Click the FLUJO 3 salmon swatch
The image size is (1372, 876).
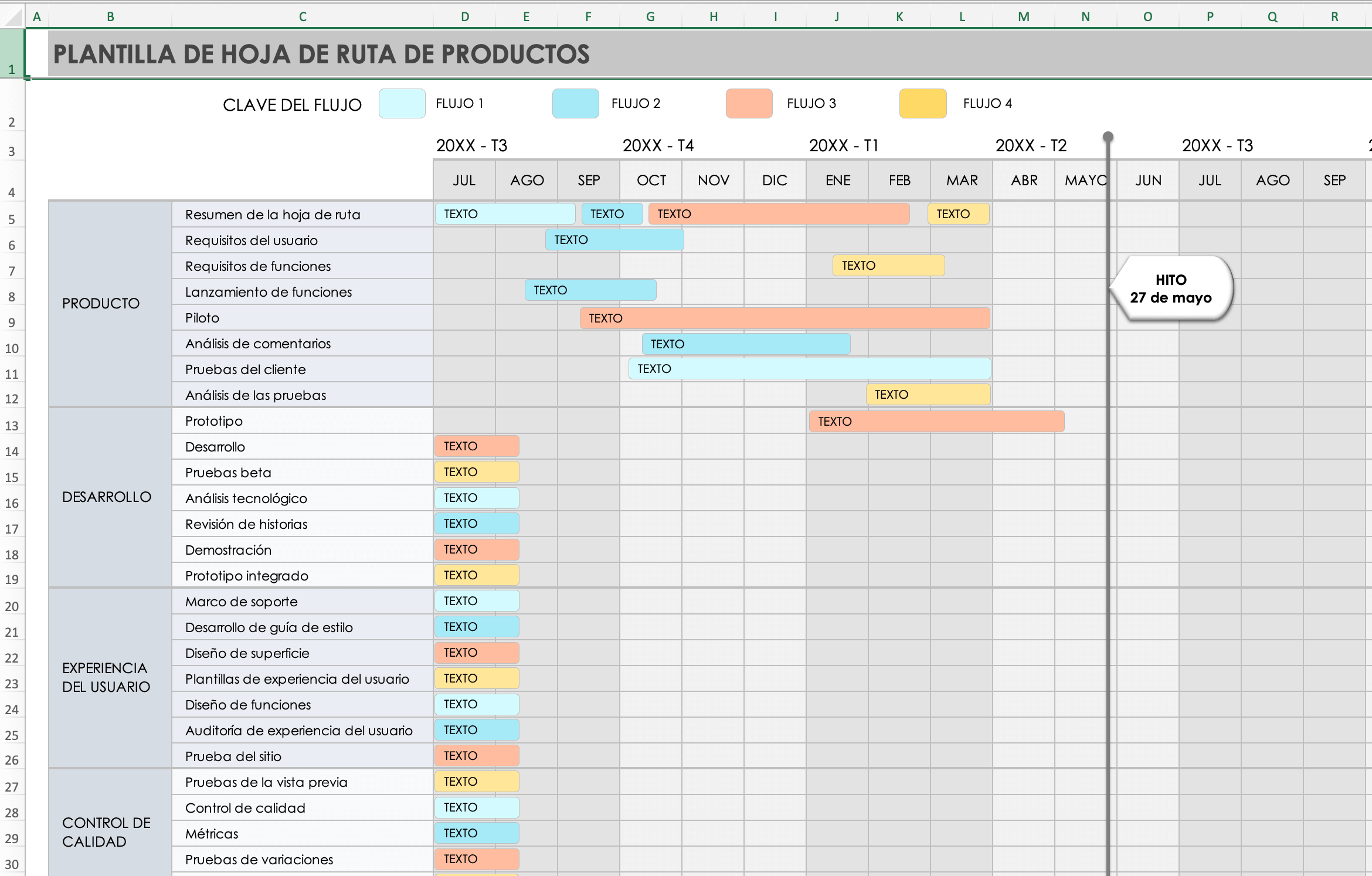[749, 104]
